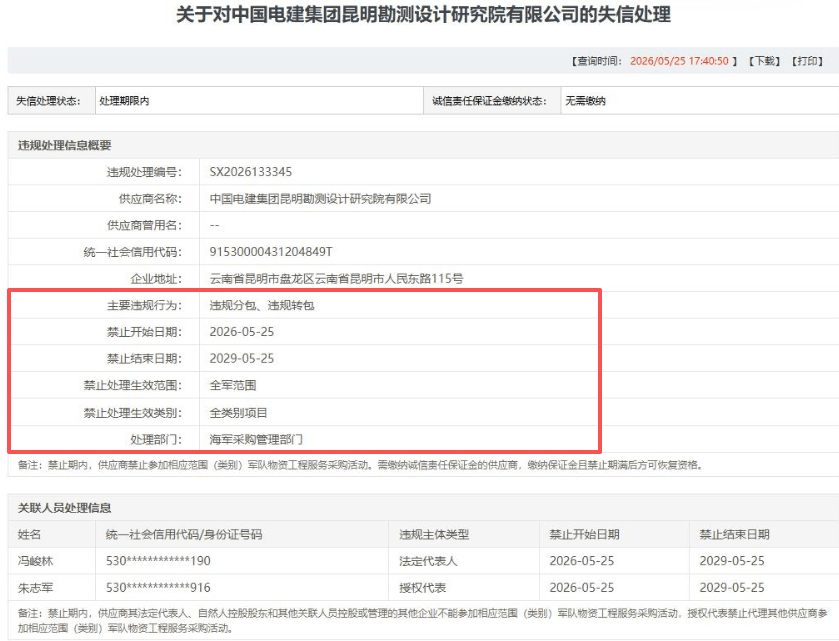The image size is (839, 641).
Task: Click the 禁止结束日期 column header in table
Action: pyautogui.click(x=734, y=534)
